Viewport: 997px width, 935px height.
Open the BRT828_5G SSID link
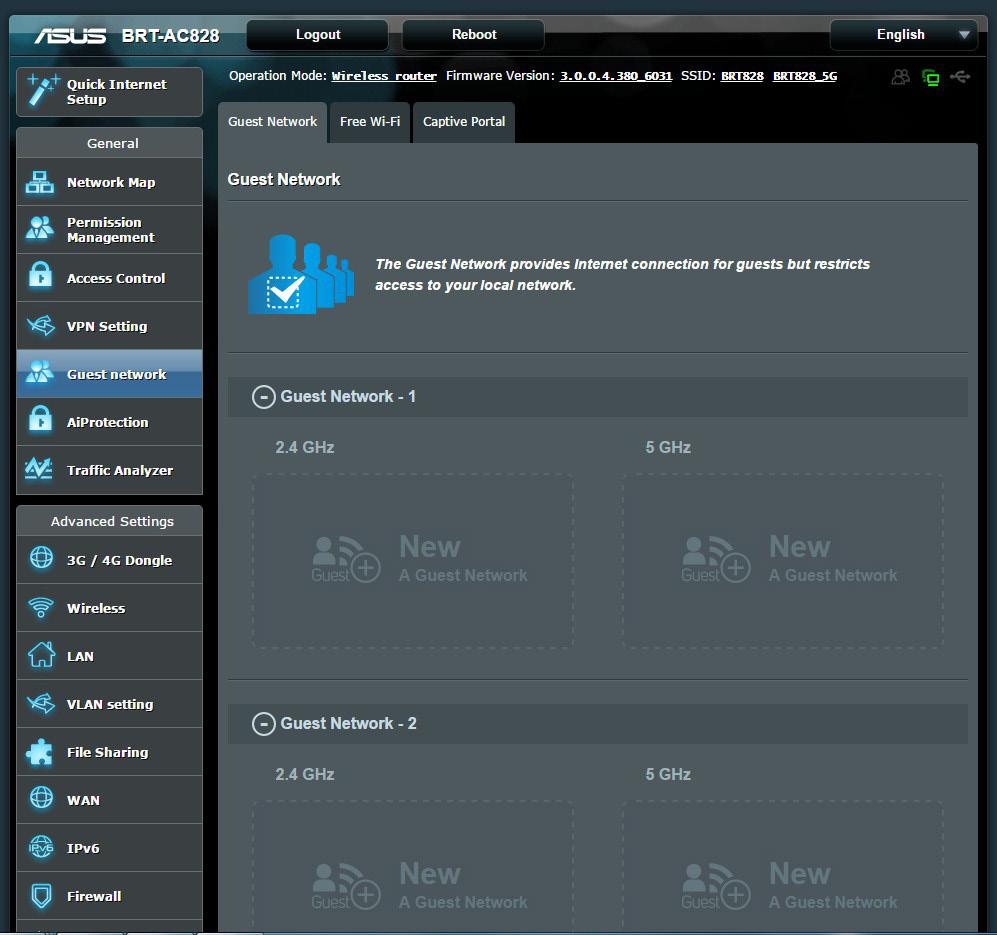click(x=805, y=76)
